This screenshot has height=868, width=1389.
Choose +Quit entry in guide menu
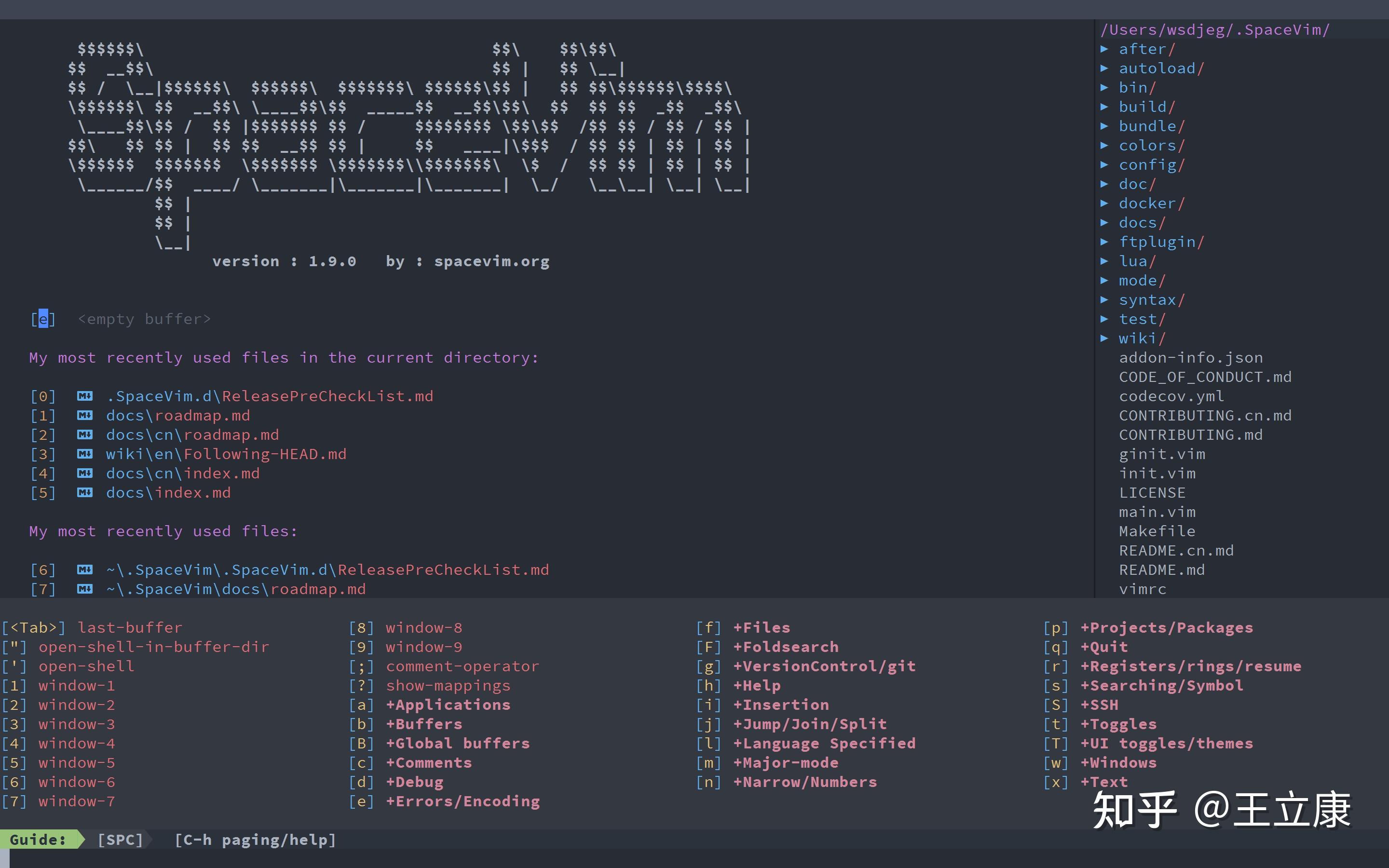point(1104,648)
